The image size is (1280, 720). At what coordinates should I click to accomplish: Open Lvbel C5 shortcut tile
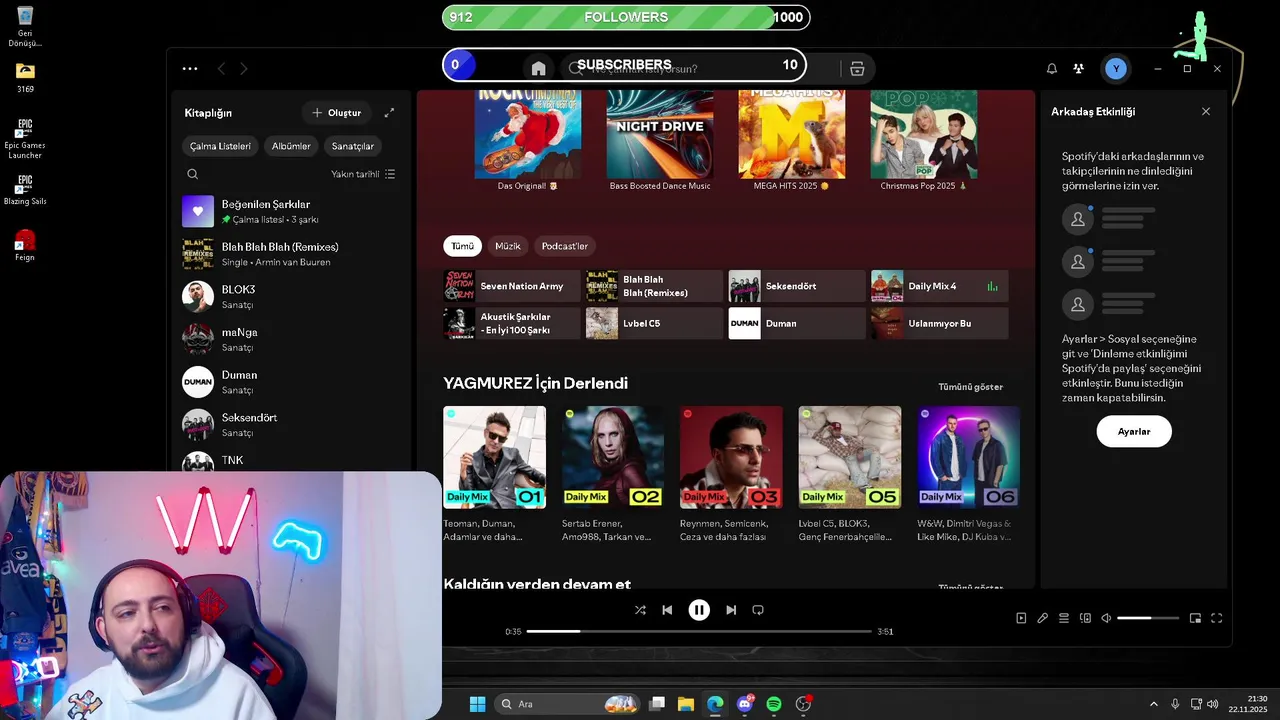click(654, 323)
